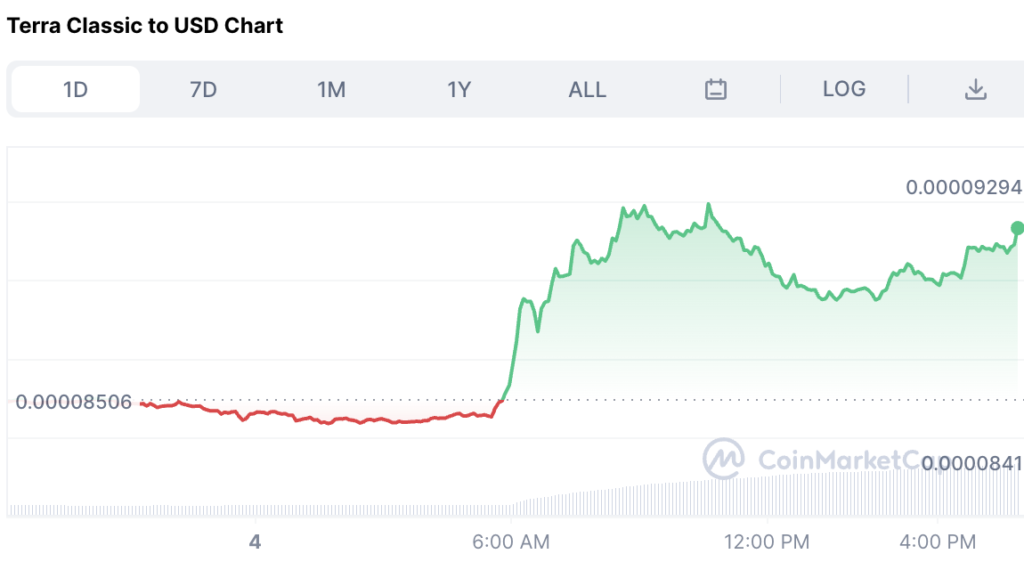Open the calendar date range picker
This screenshot has width=1024, height=562.
[715, 89]
